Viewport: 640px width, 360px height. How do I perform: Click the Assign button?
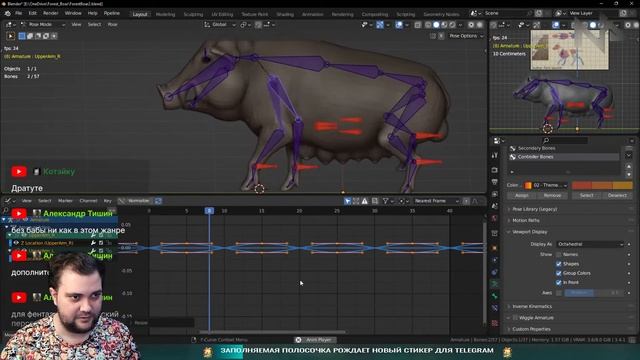pos(522,196)
